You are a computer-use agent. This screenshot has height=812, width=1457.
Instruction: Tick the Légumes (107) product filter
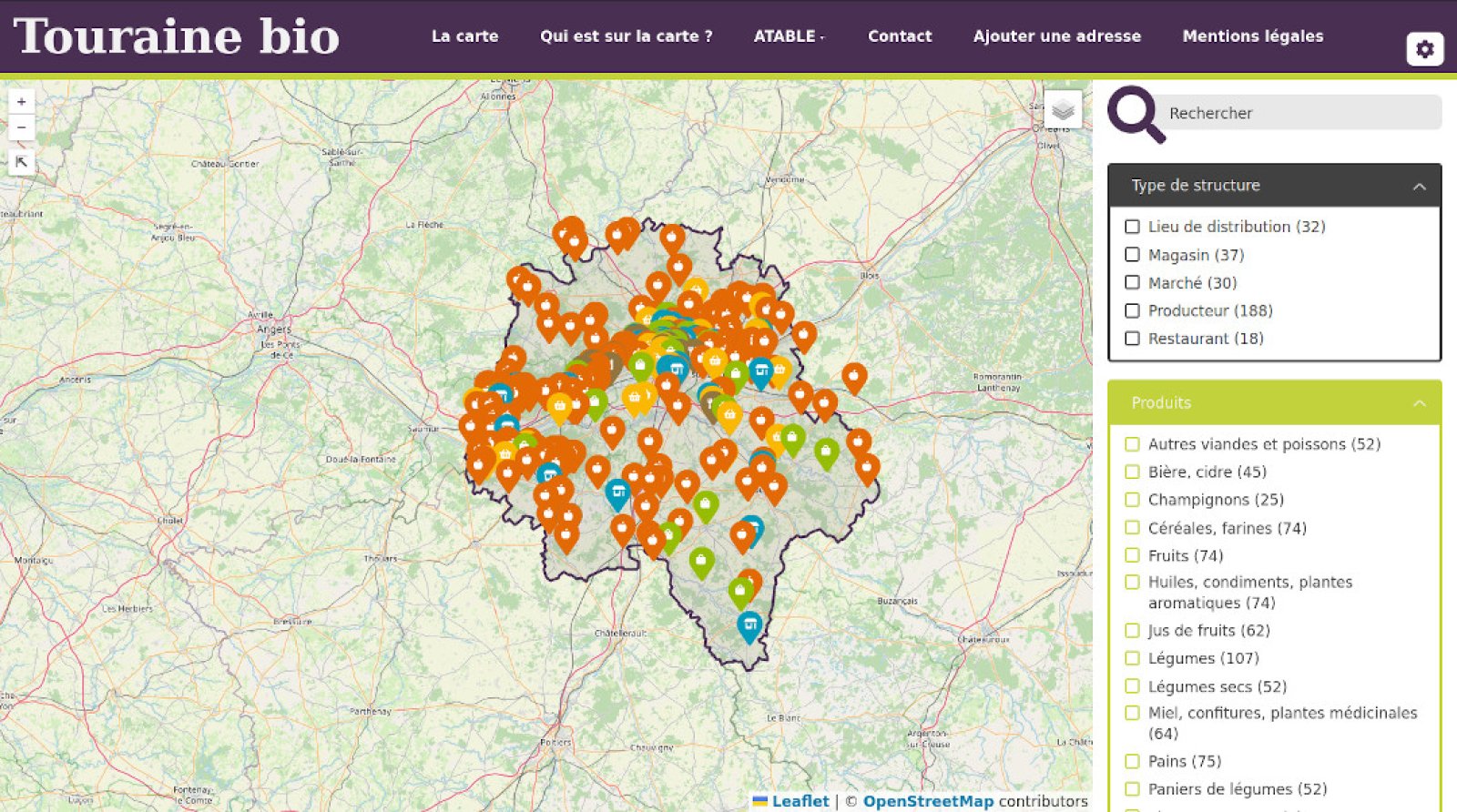[1132, 658]
